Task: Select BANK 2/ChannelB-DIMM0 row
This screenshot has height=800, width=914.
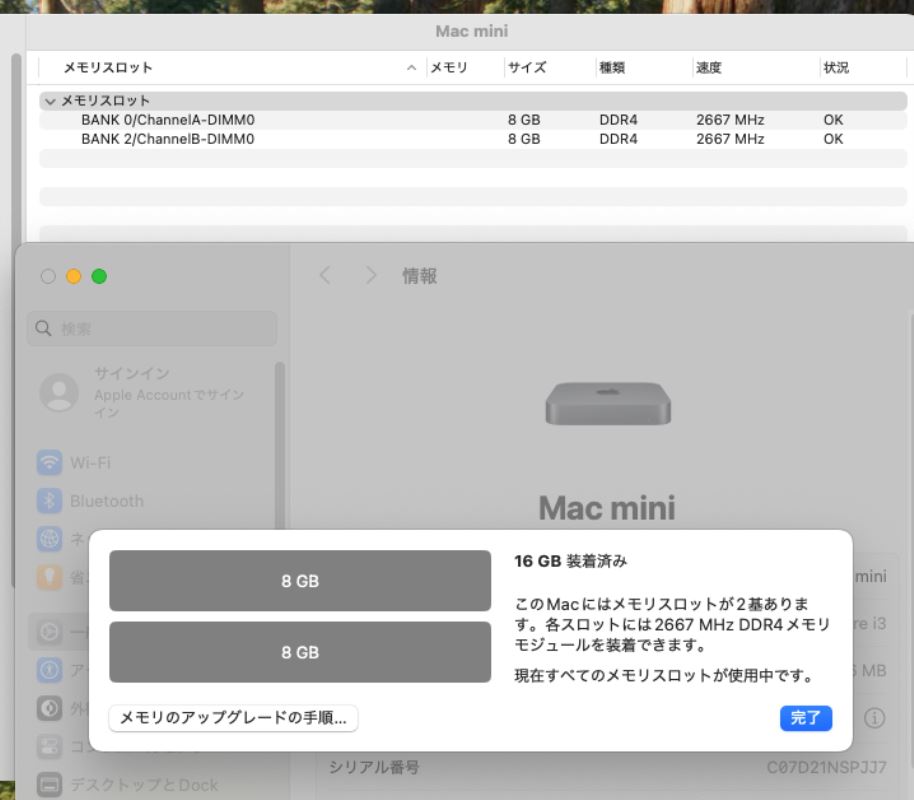Action: point(473,139)
